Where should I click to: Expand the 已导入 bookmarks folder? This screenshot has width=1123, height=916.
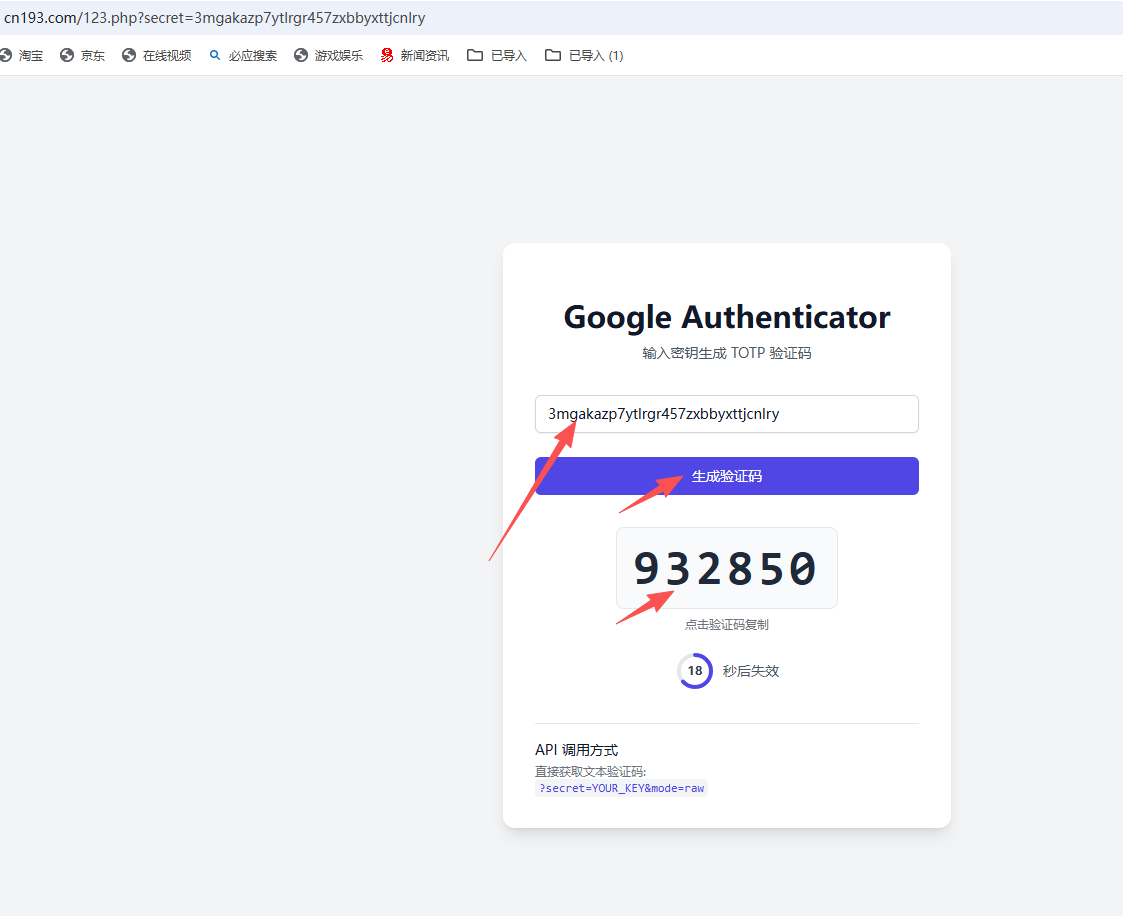click(474, 56)
